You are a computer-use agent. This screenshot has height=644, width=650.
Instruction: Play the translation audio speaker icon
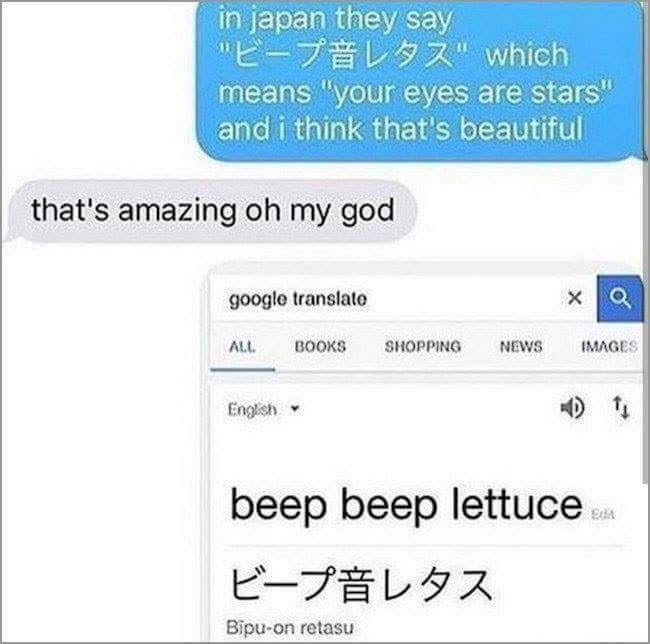click(572, 408)
